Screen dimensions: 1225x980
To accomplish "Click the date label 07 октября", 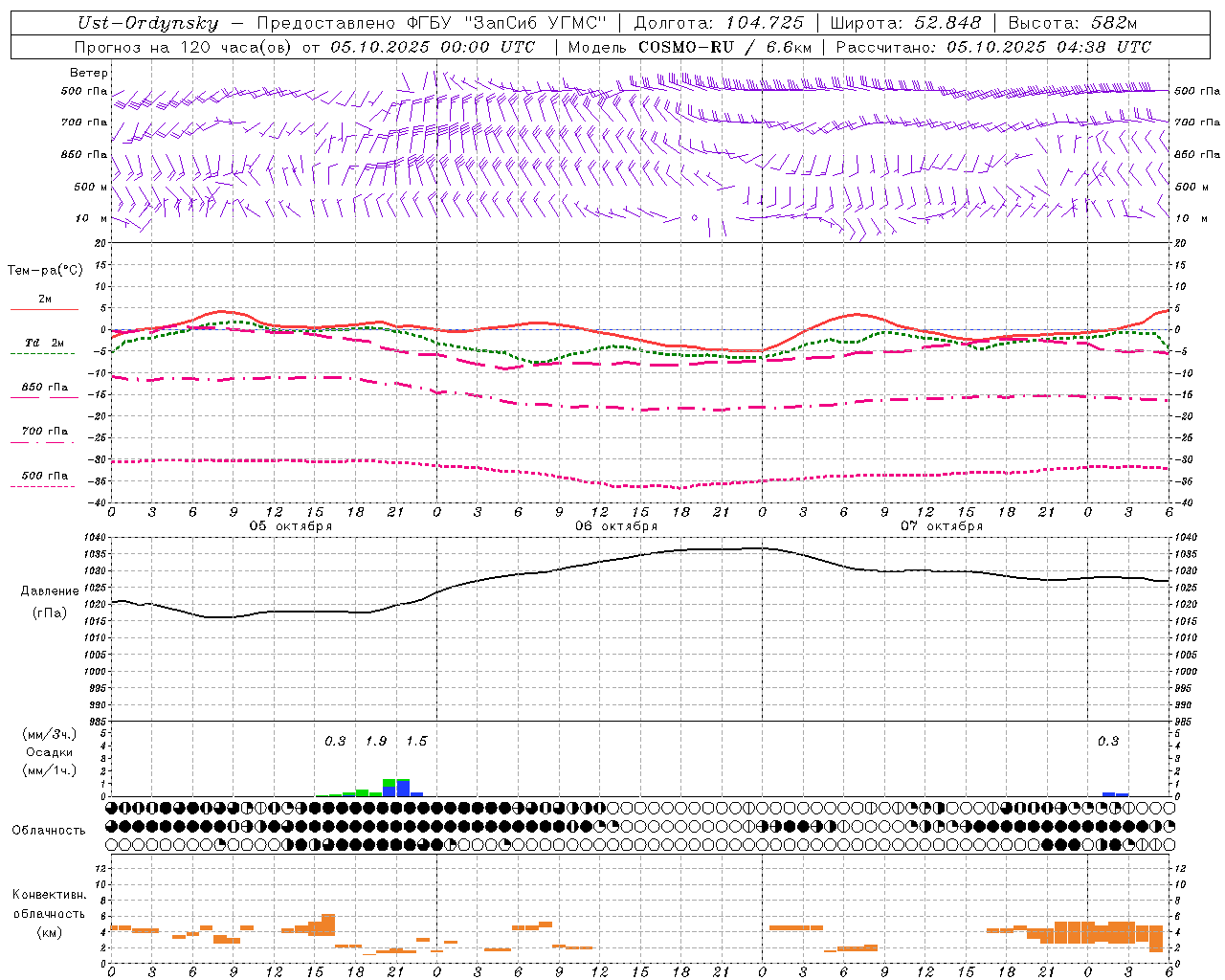I will (942, 525).
